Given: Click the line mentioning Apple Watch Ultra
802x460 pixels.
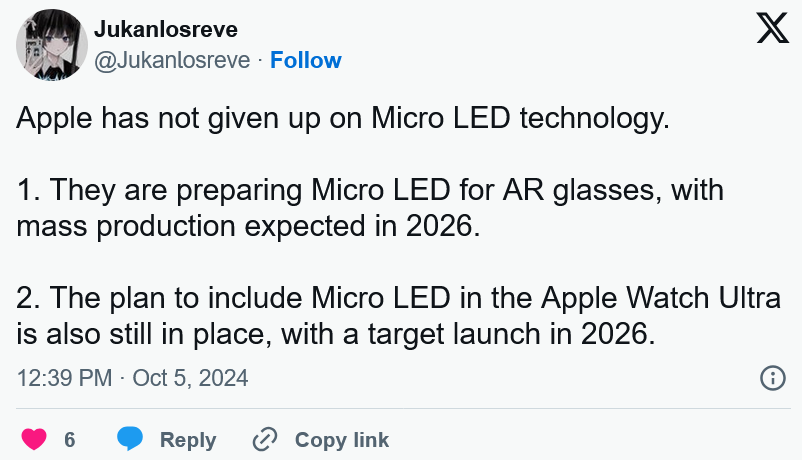Looking at the screenshot, I should (x=398, y=298).
